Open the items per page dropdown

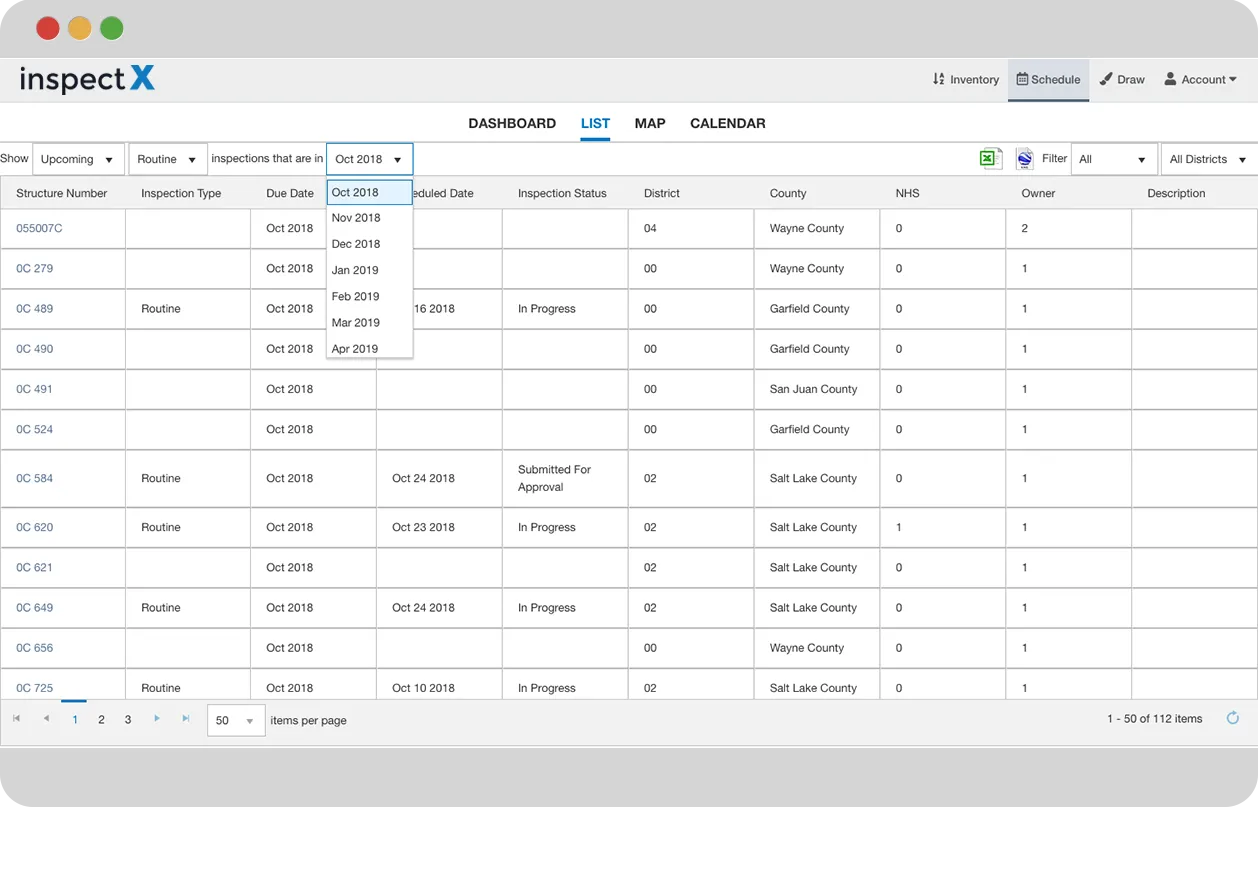coord(236,720)
